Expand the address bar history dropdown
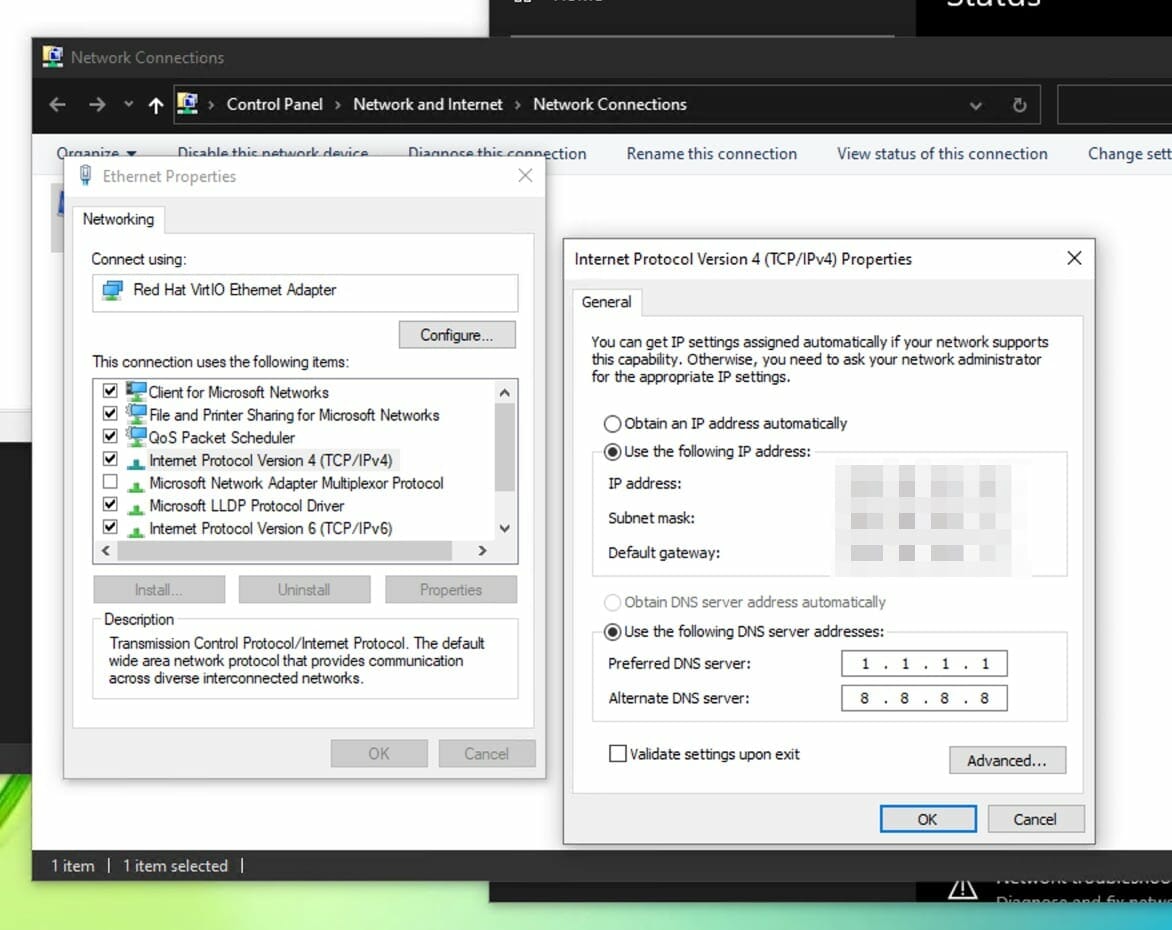 [975, 105]
